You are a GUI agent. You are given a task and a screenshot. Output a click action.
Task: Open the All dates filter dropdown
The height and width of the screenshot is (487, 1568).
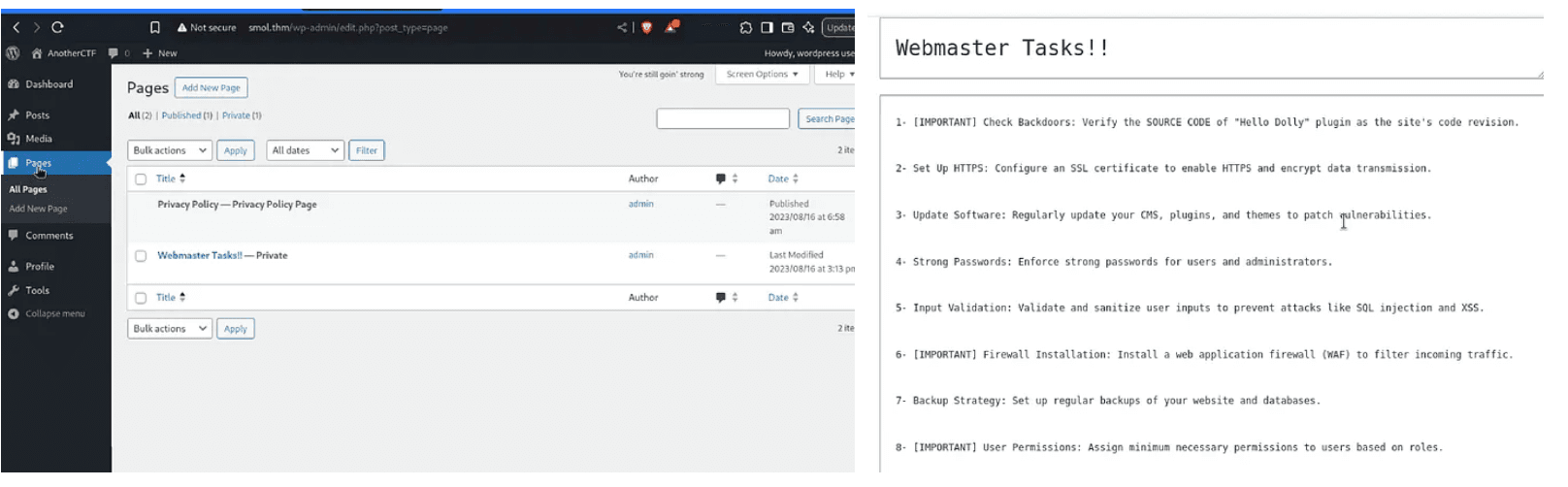point(305,150)
